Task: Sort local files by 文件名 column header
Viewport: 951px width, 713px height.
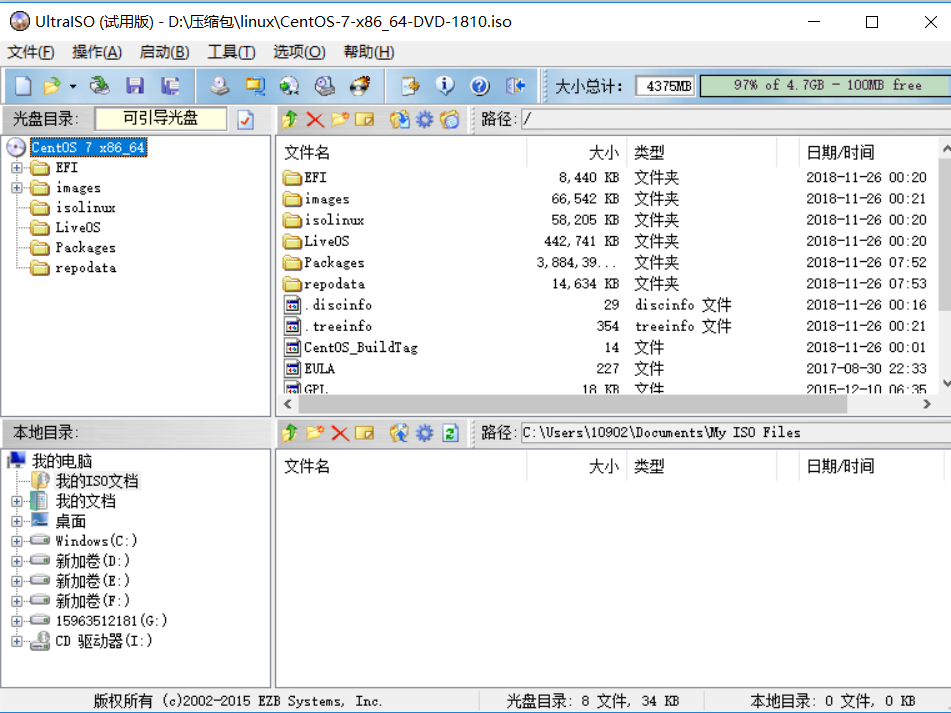Action: pos(402,466)
